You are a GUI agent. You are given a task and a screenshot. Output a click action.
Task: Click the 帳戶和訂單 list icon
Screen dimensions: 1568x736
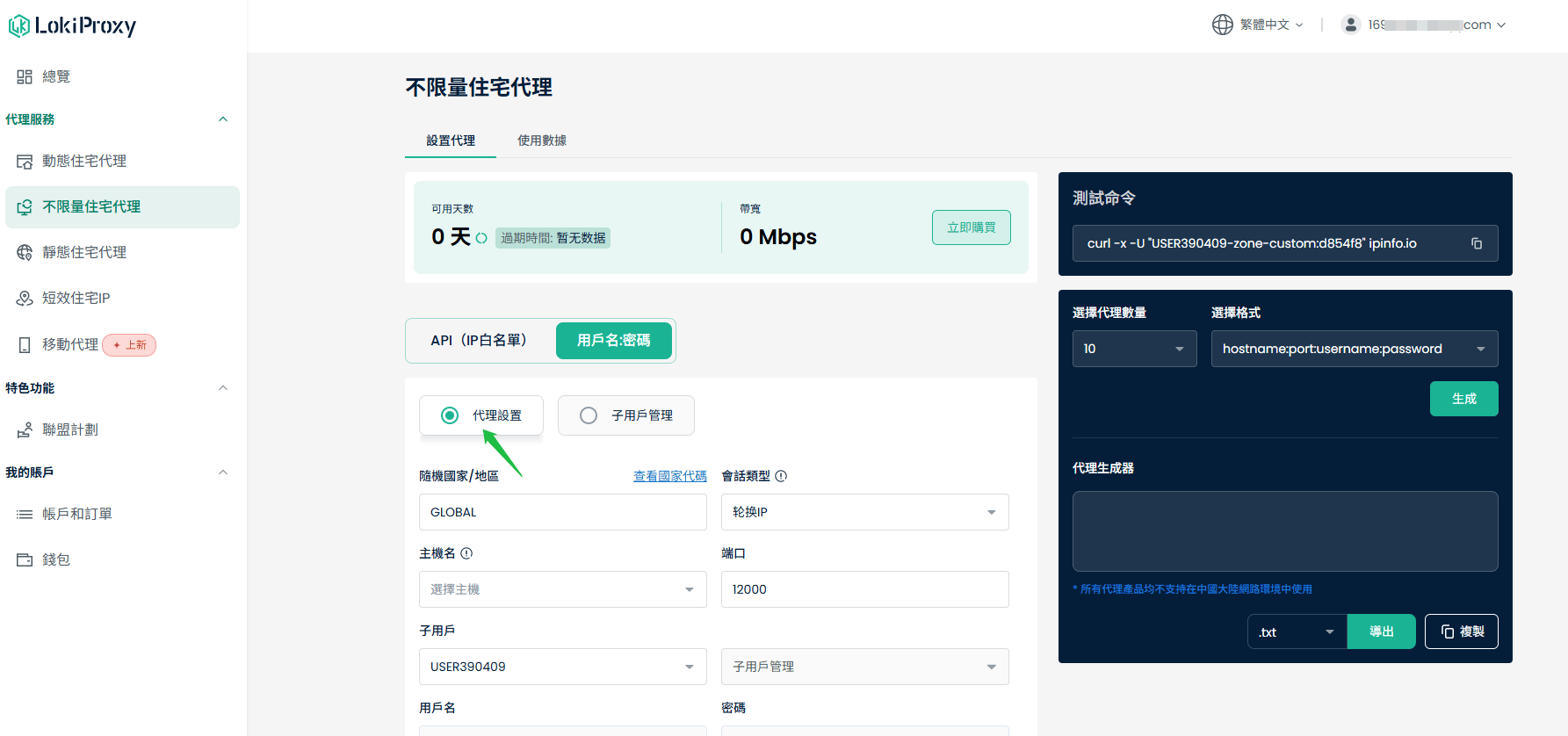(x=25, y=515)
